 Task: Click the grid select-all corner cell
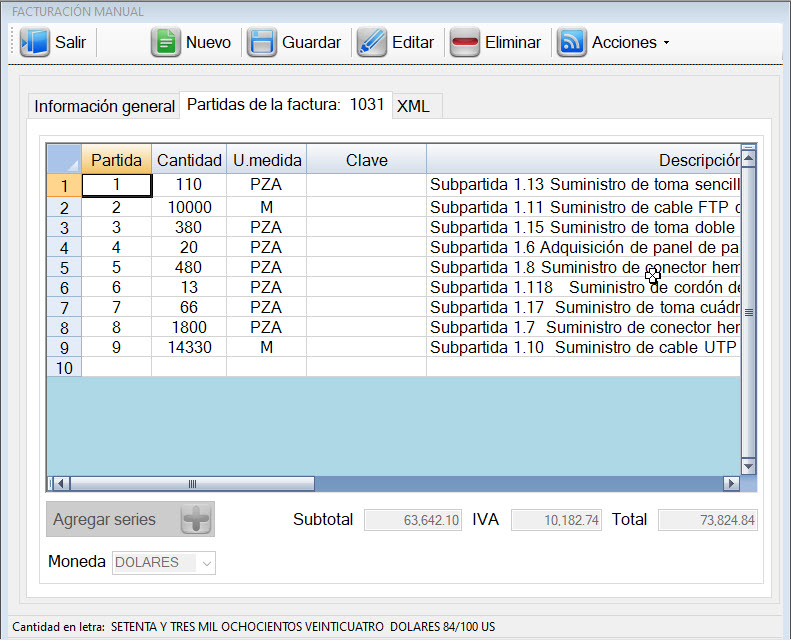tap(64, 159)
